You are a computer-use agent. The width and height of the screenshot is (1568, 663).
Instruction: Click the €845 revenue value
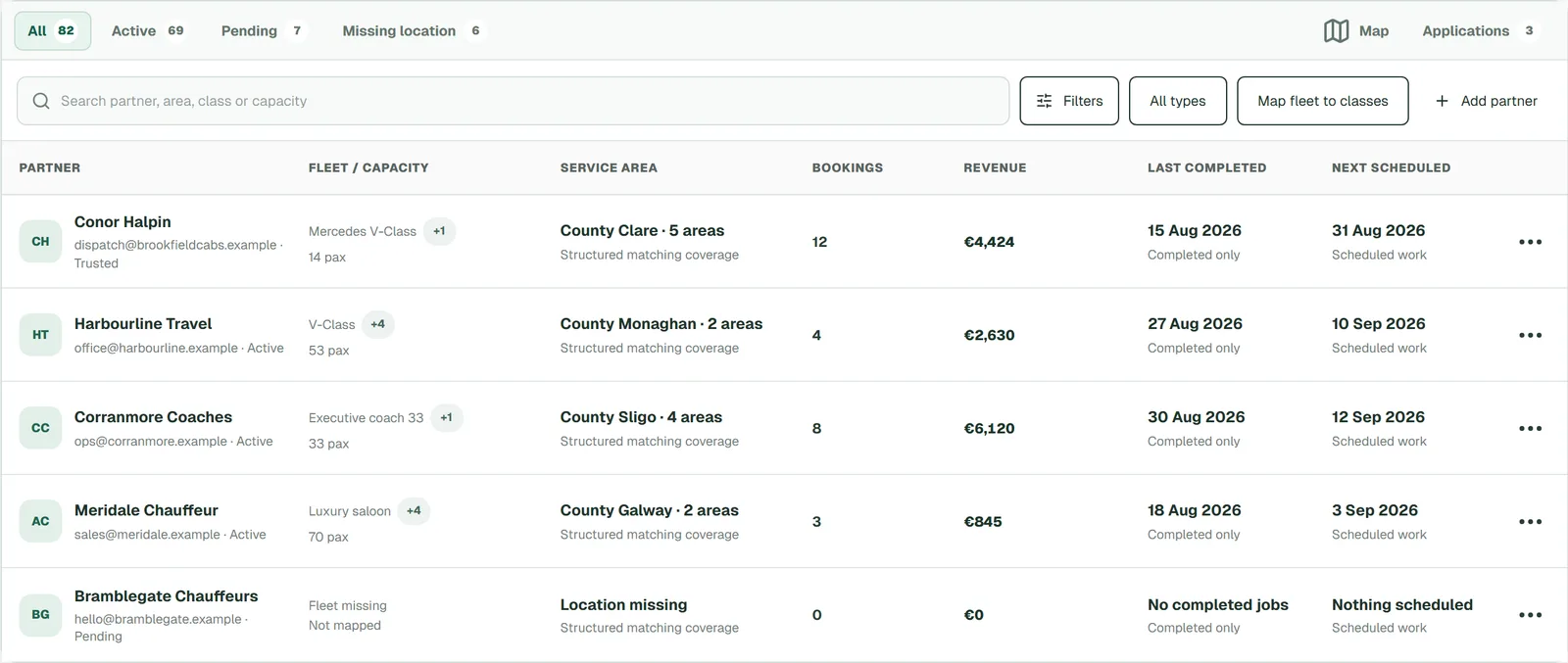click(983, 521)
